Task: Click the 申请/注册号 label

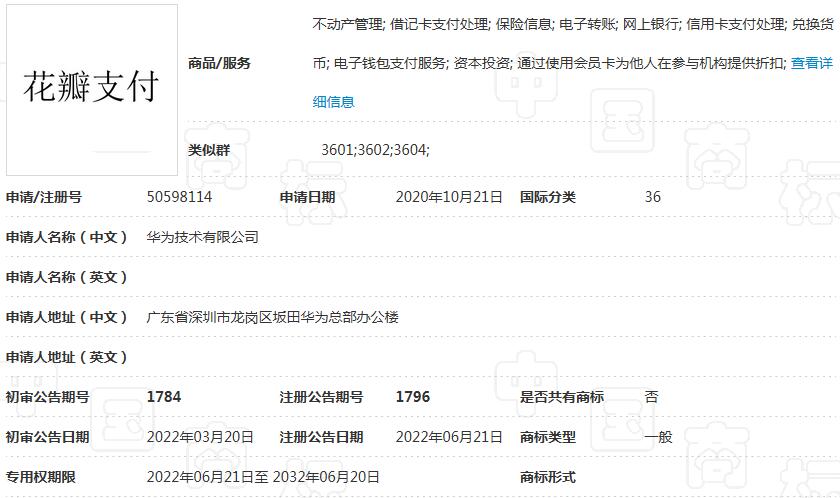Action: tap(44, 197)
